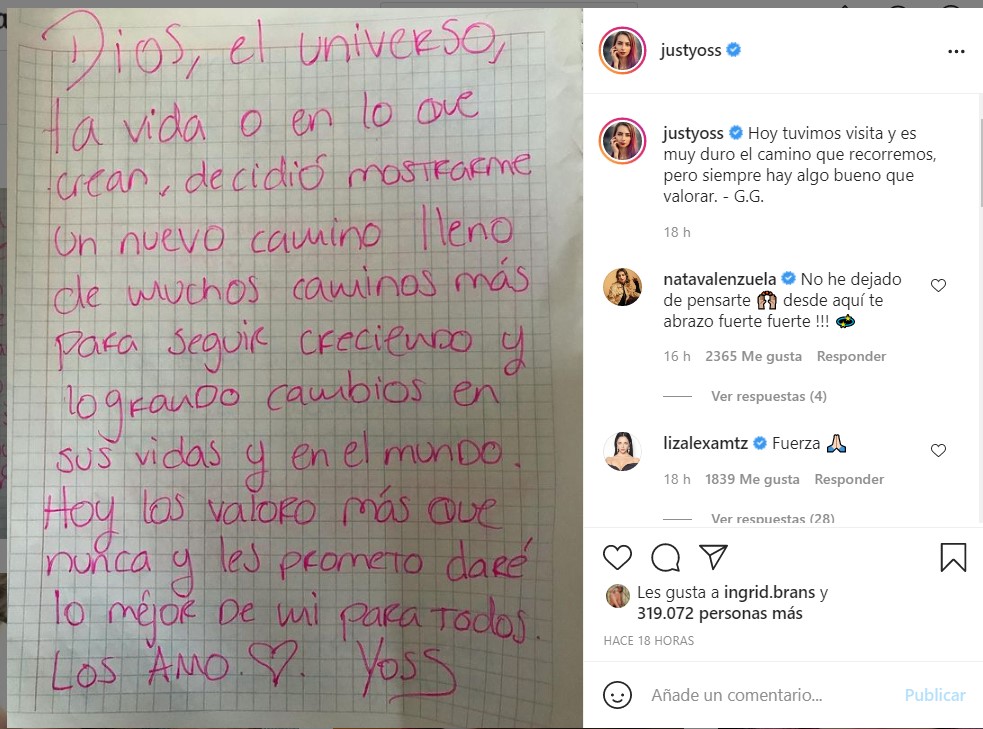Like natavalenzuela's comment with the heart
This screenshot has width=983, height=729.
click(938, 286)
